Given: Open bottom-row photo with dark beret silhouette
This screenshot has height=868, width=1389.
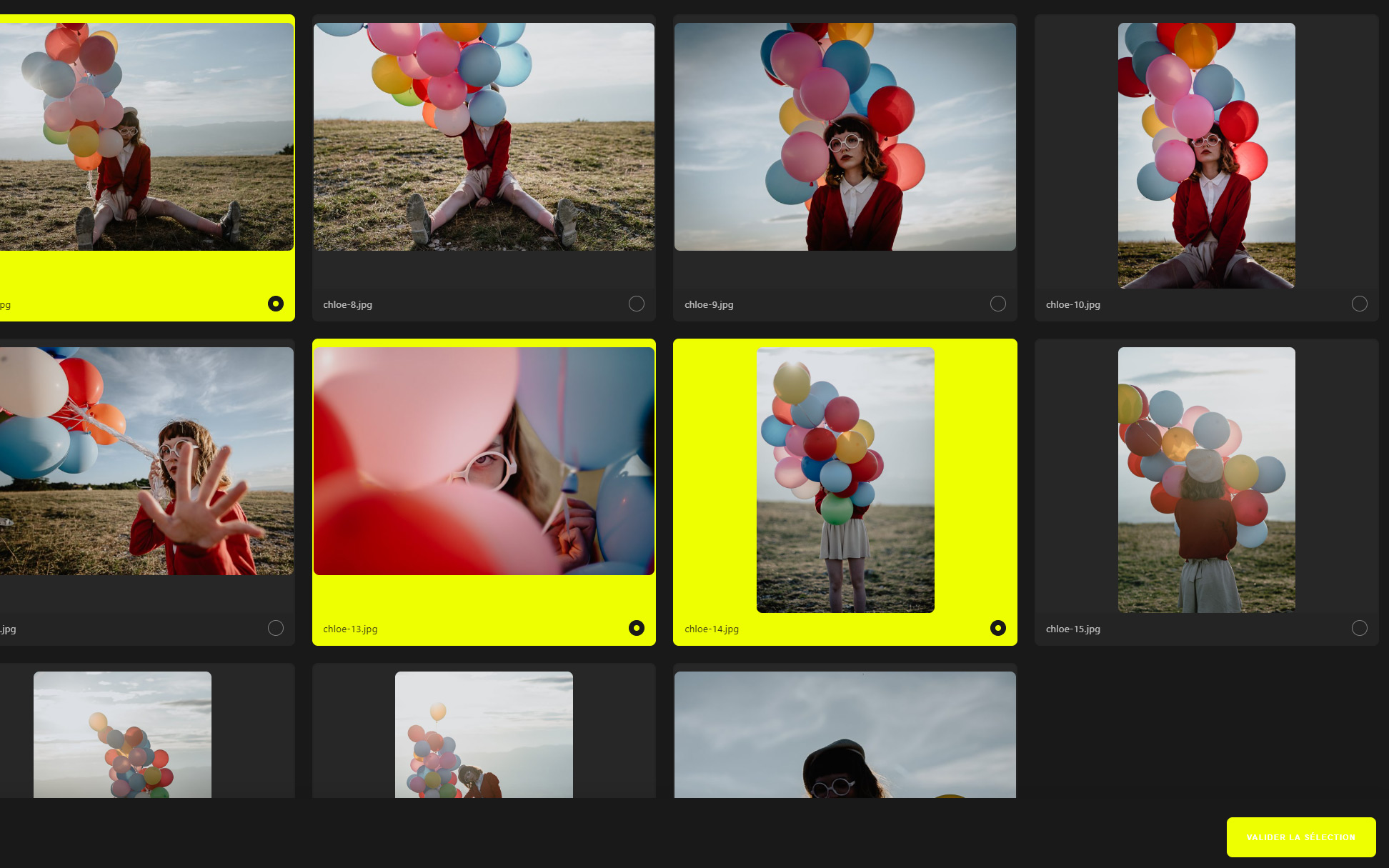Looking at the screenshot, I should pyautogui.click(x=845, y=734).
